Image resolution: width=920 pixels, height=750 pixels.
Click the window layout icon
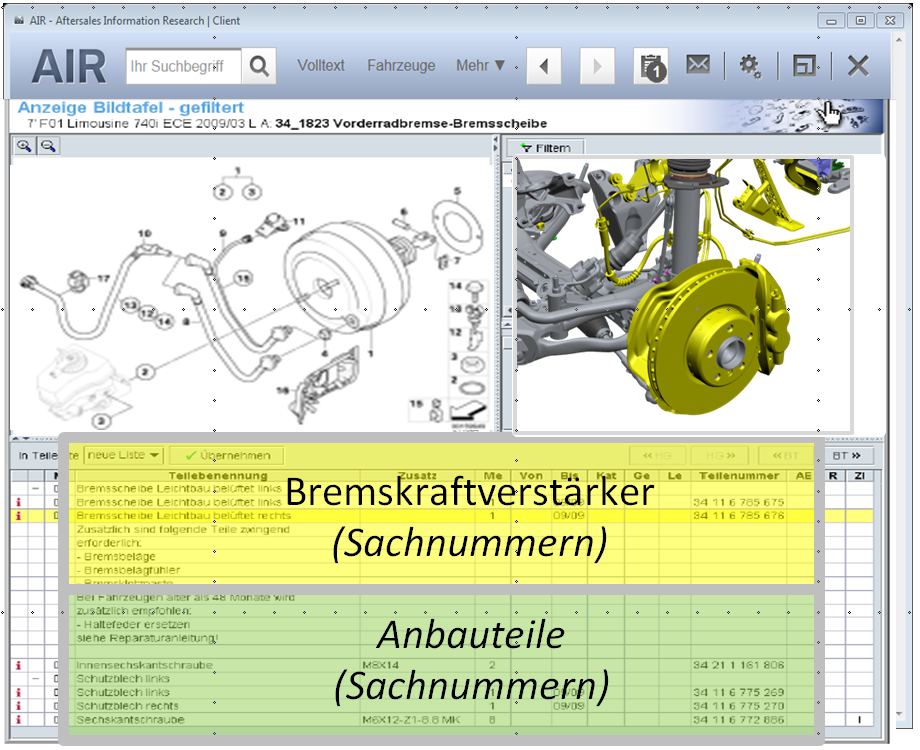tap(804, 66)
